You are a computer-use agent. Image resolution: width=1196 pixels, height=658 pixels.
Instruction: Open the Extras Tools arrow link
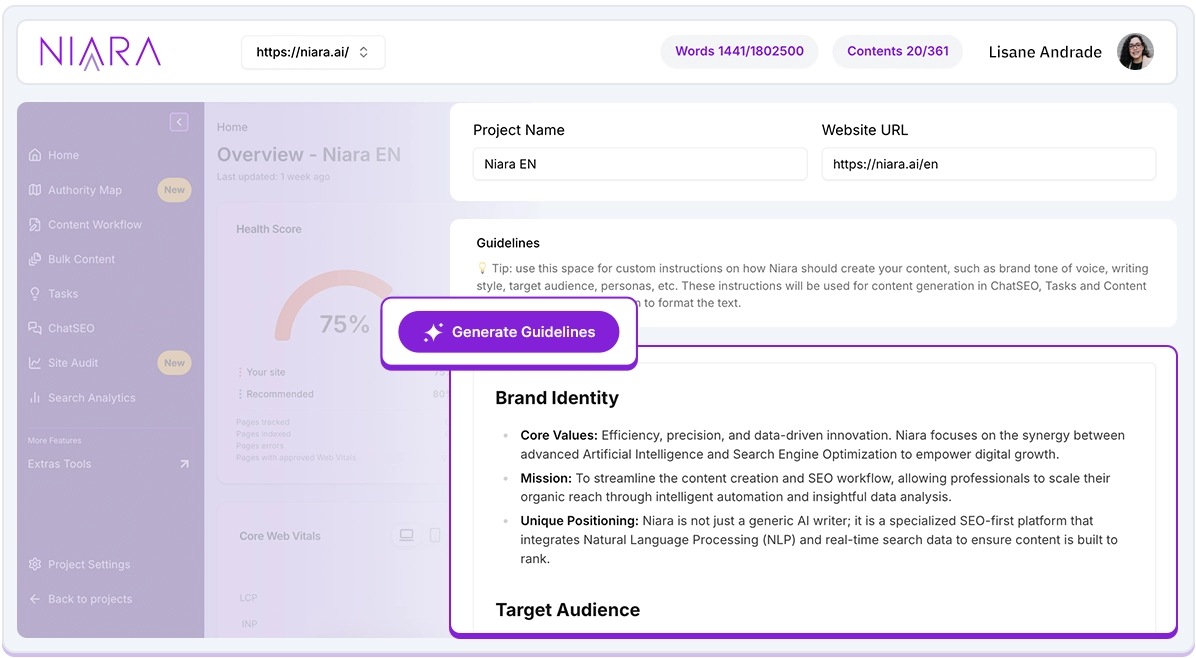pyautogui.click(x=184, y=464)
